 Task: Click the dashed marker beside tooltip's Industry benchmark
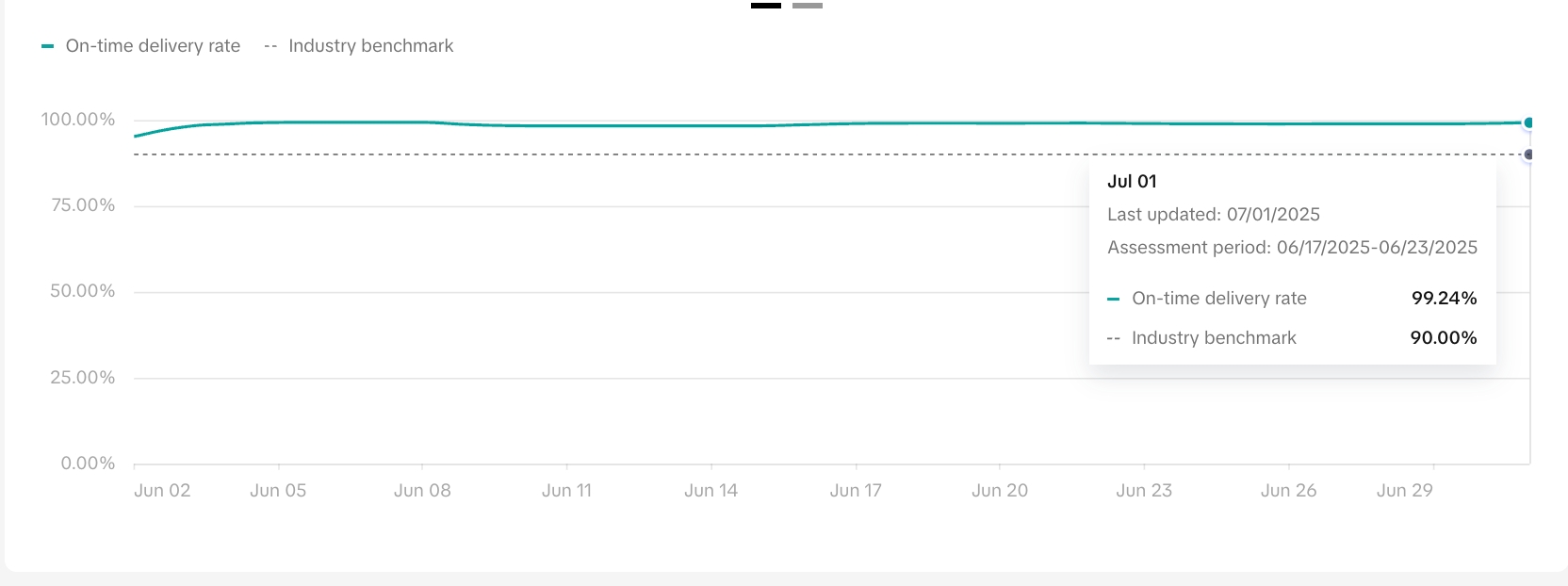[x=1113, y=338]
